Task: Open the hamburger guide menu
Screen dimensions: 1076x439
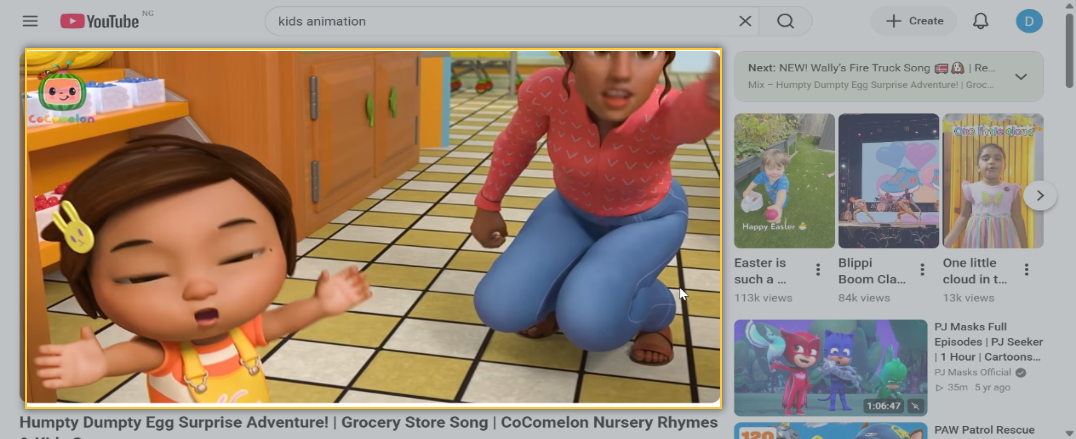Action: pos(30,21)
